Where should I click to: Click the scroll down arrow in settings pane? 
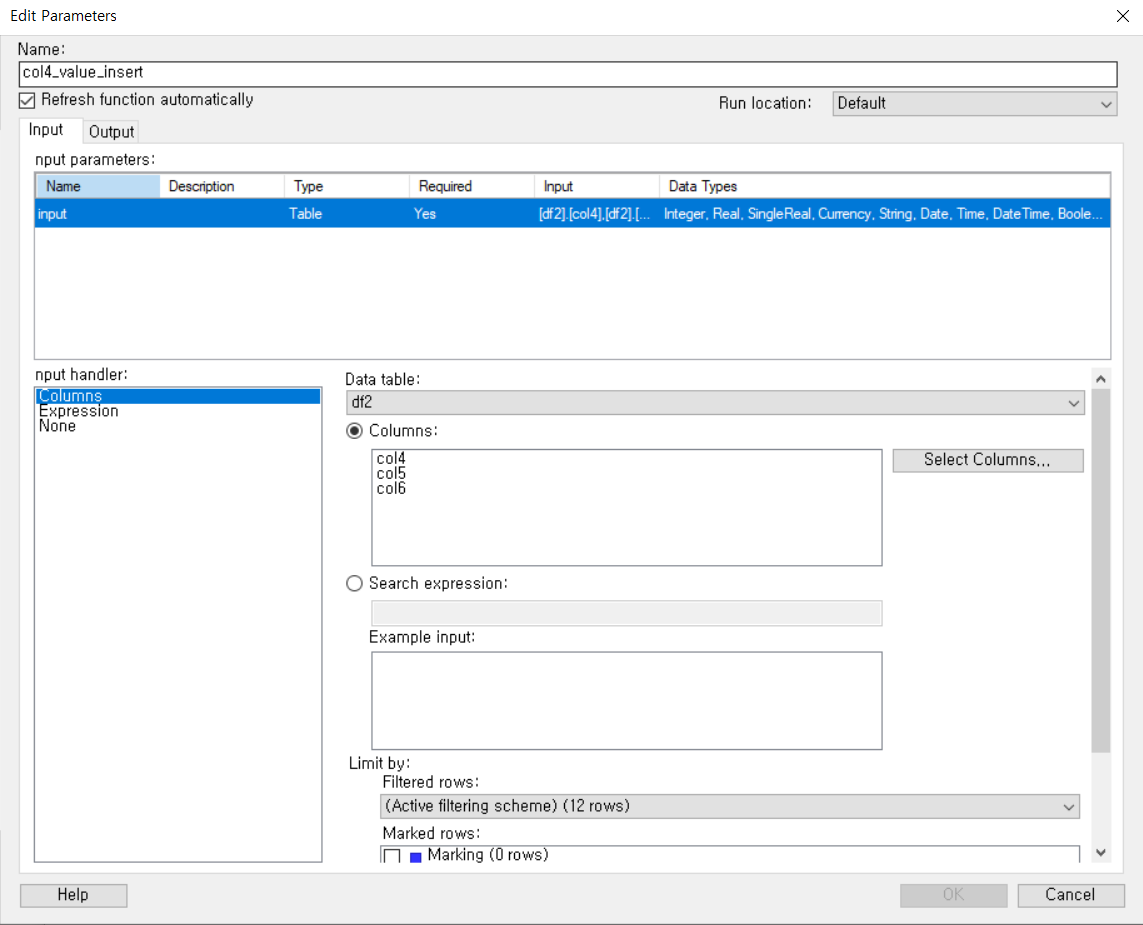tap(1101, 852)
